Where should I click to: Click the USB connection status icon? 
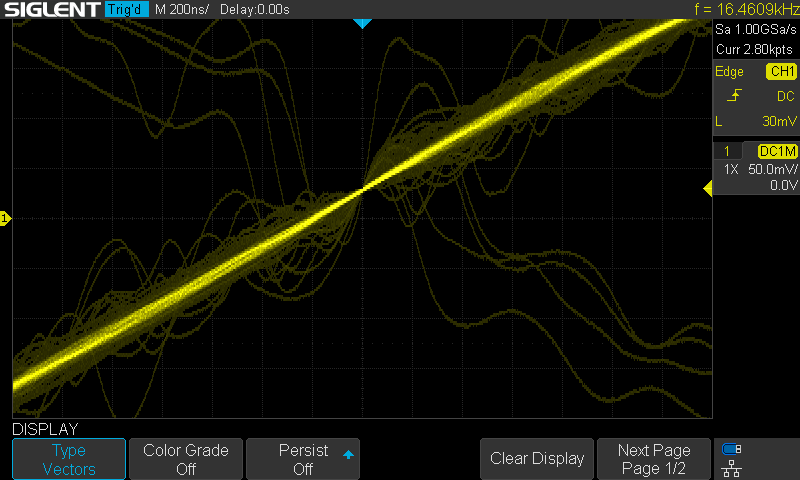click(732, 449)
